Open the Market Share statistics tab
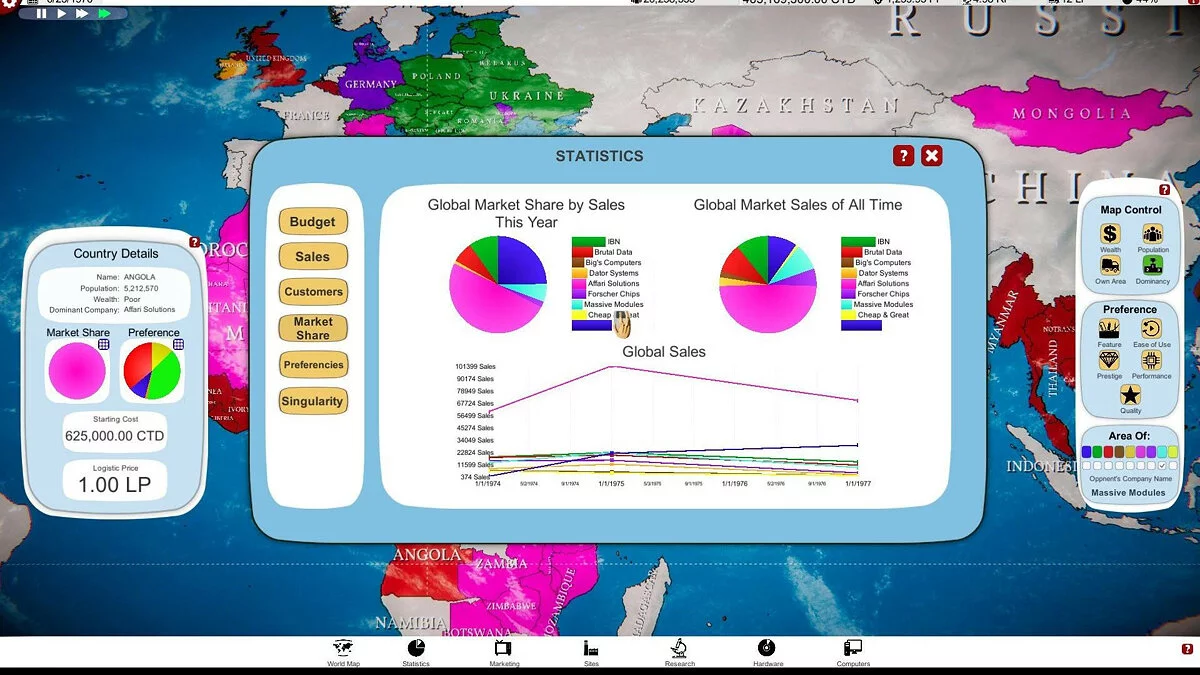Image resolution: width=1200 pixels, height=675 pixels. (313, 328)
